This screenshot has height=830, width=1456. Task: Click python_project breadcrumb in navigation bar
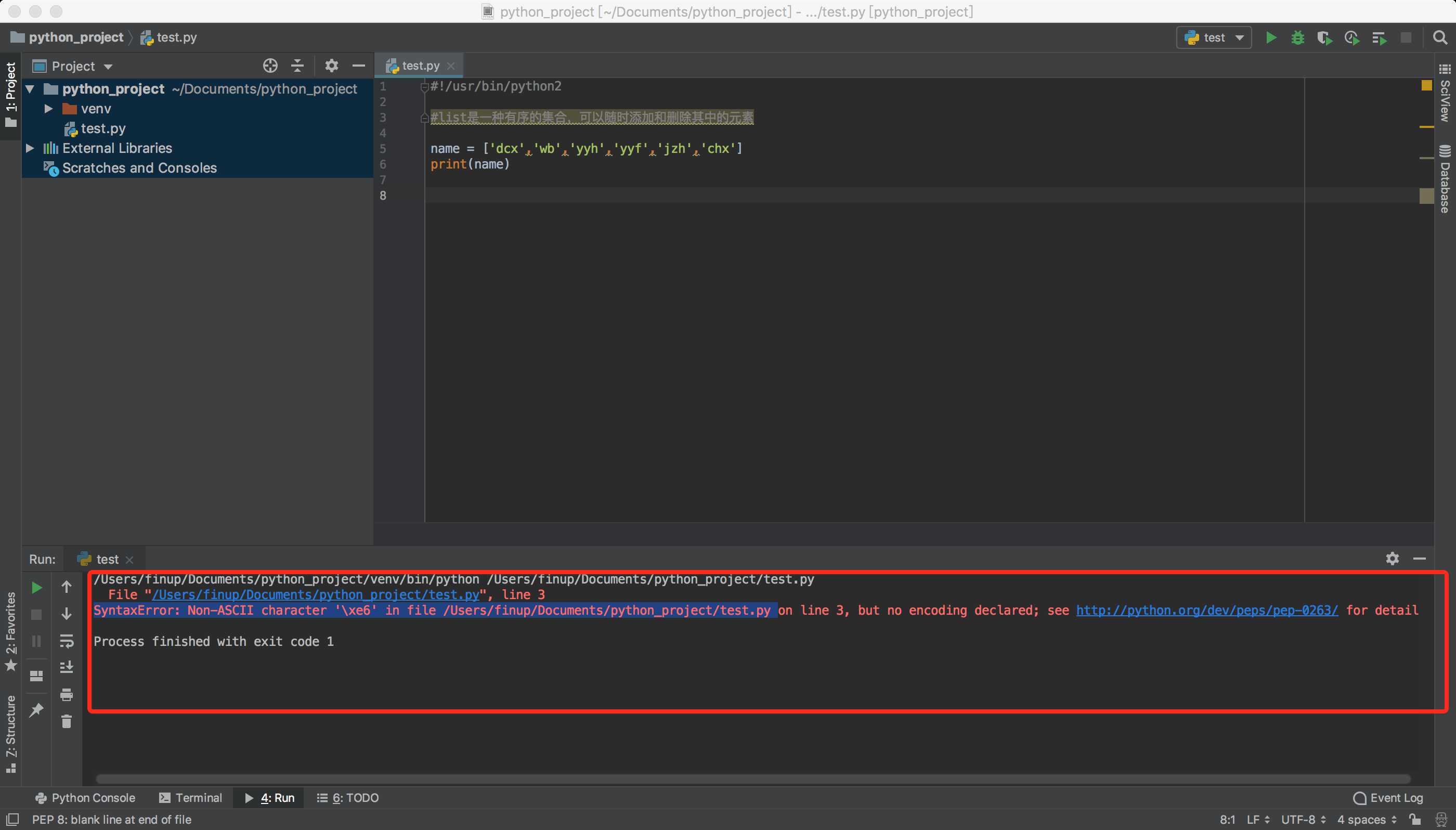[x=67, y=37]
